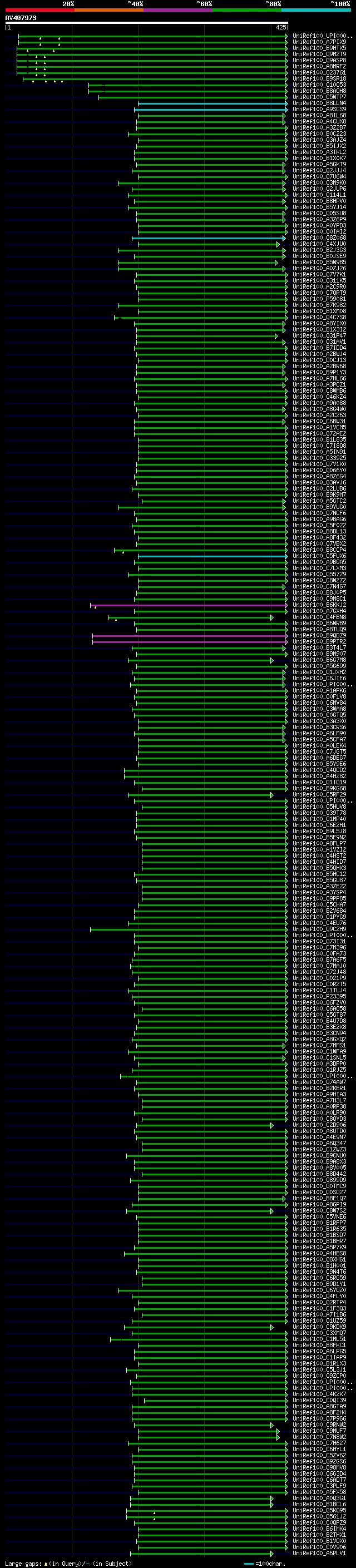Open the UniRef100_Q5KQ95 label
The width and height of the screenshot is (356, 1568).
point(319,1511)
